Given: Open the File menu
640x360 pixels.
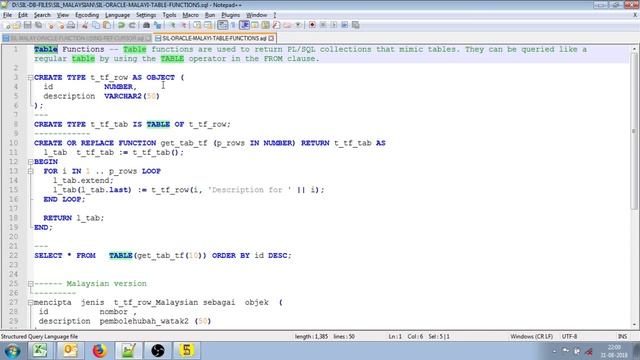Looking at the screenshot, I should (x=7, y=15).
